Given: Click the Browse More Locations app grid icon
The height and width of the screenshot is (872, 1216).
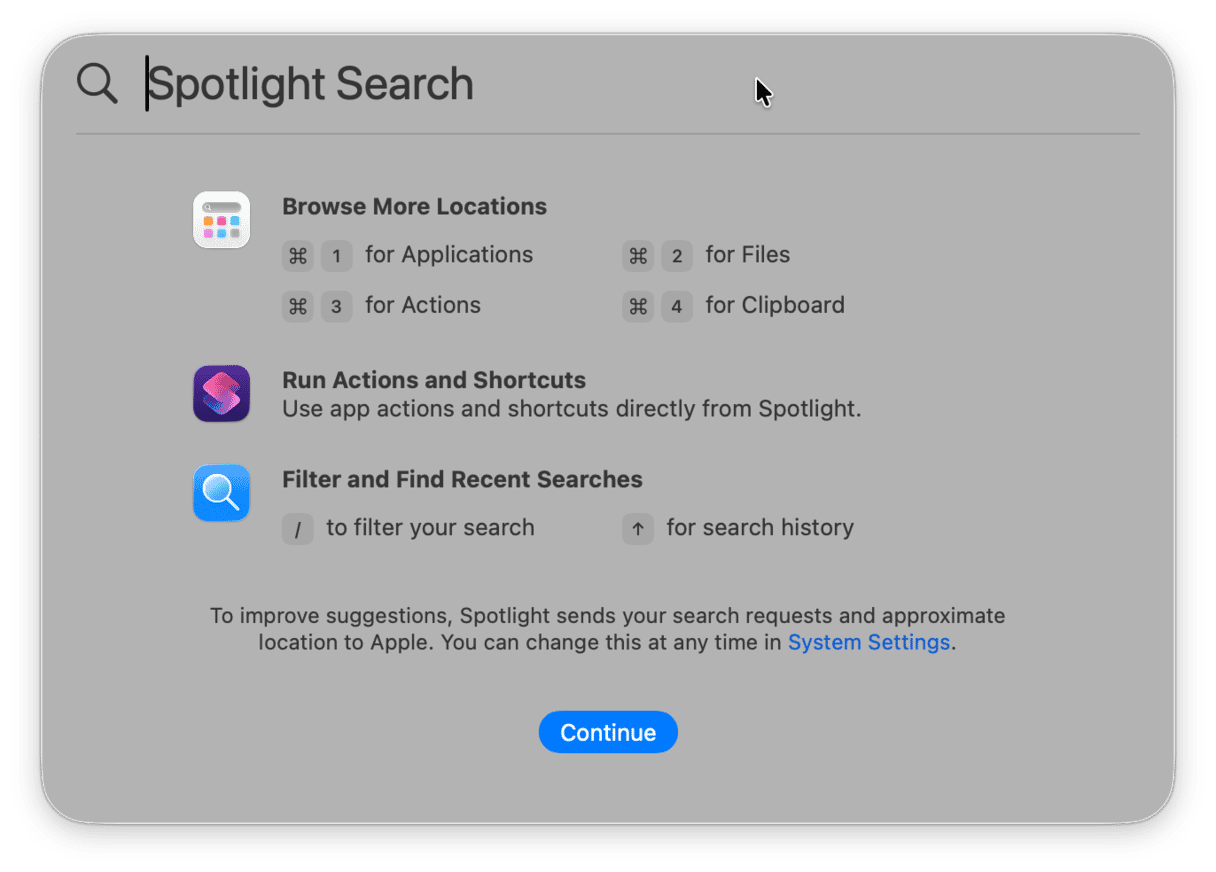Looking at the screenshot, I should 221,220.
